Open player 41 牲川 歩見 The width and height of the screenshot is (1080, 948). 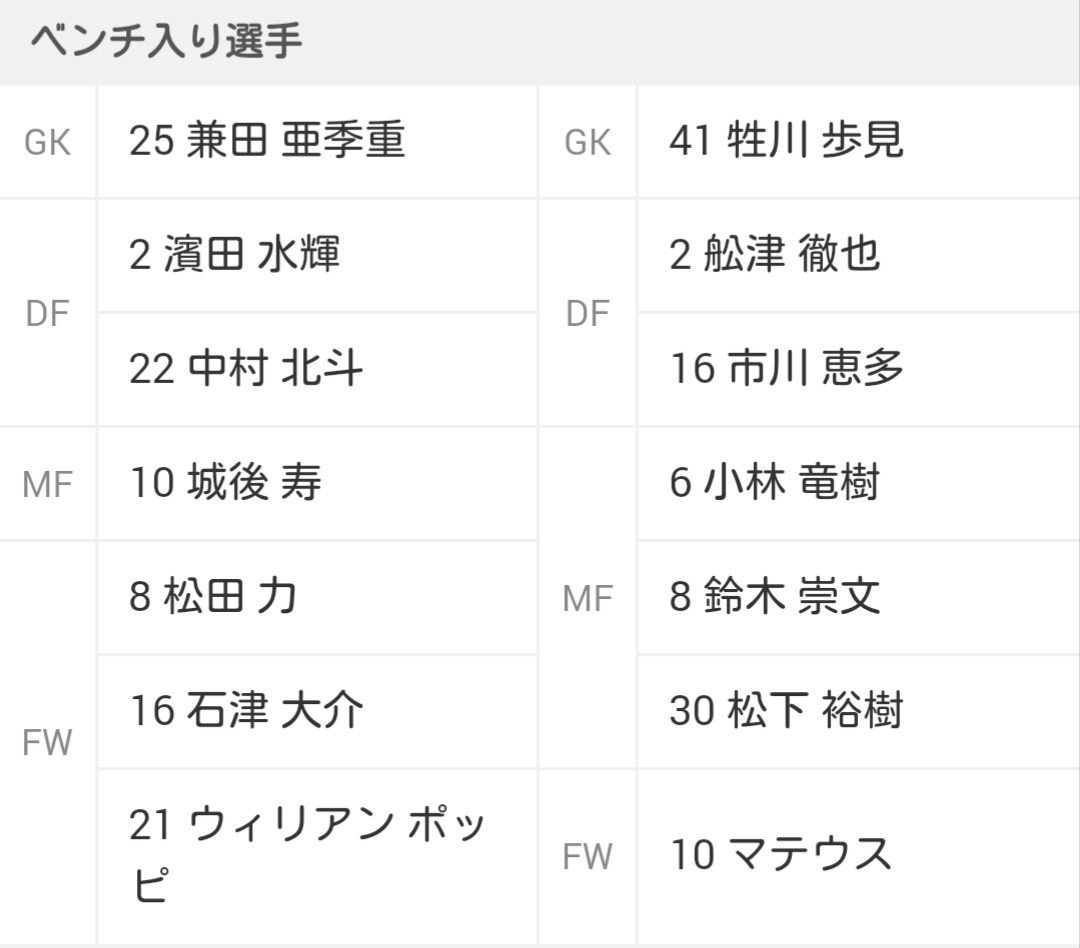pos(859,142)
